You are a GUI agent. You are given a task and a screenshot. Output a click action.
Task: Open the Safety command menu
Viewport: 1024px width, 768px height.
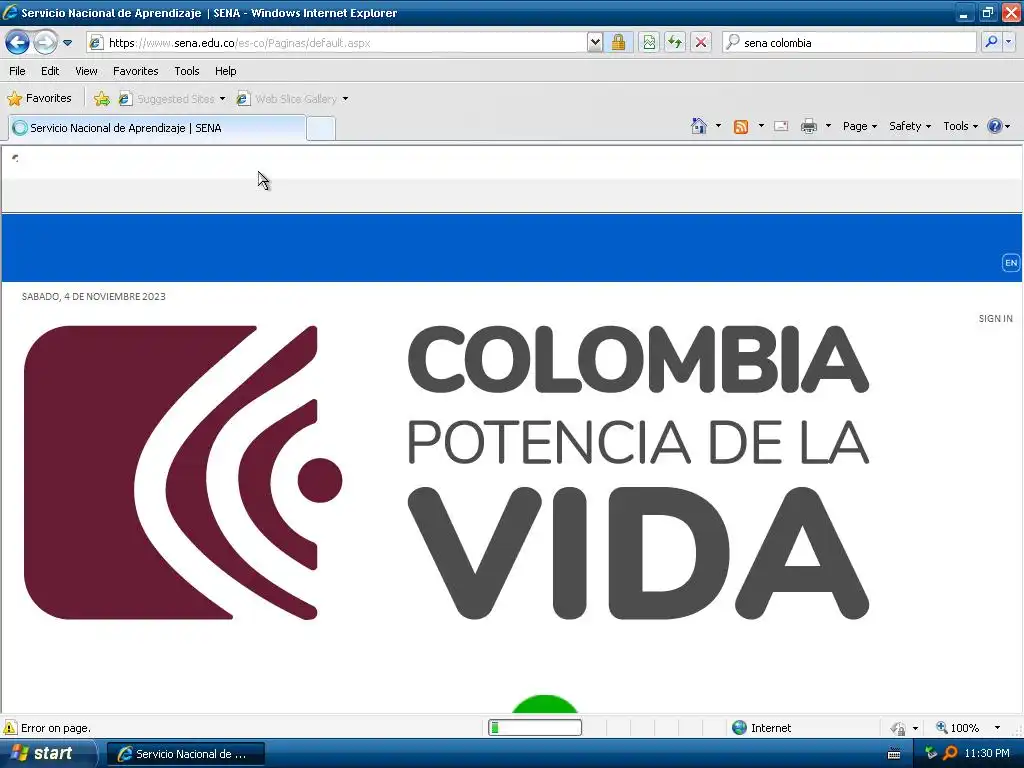coord(910,126)
